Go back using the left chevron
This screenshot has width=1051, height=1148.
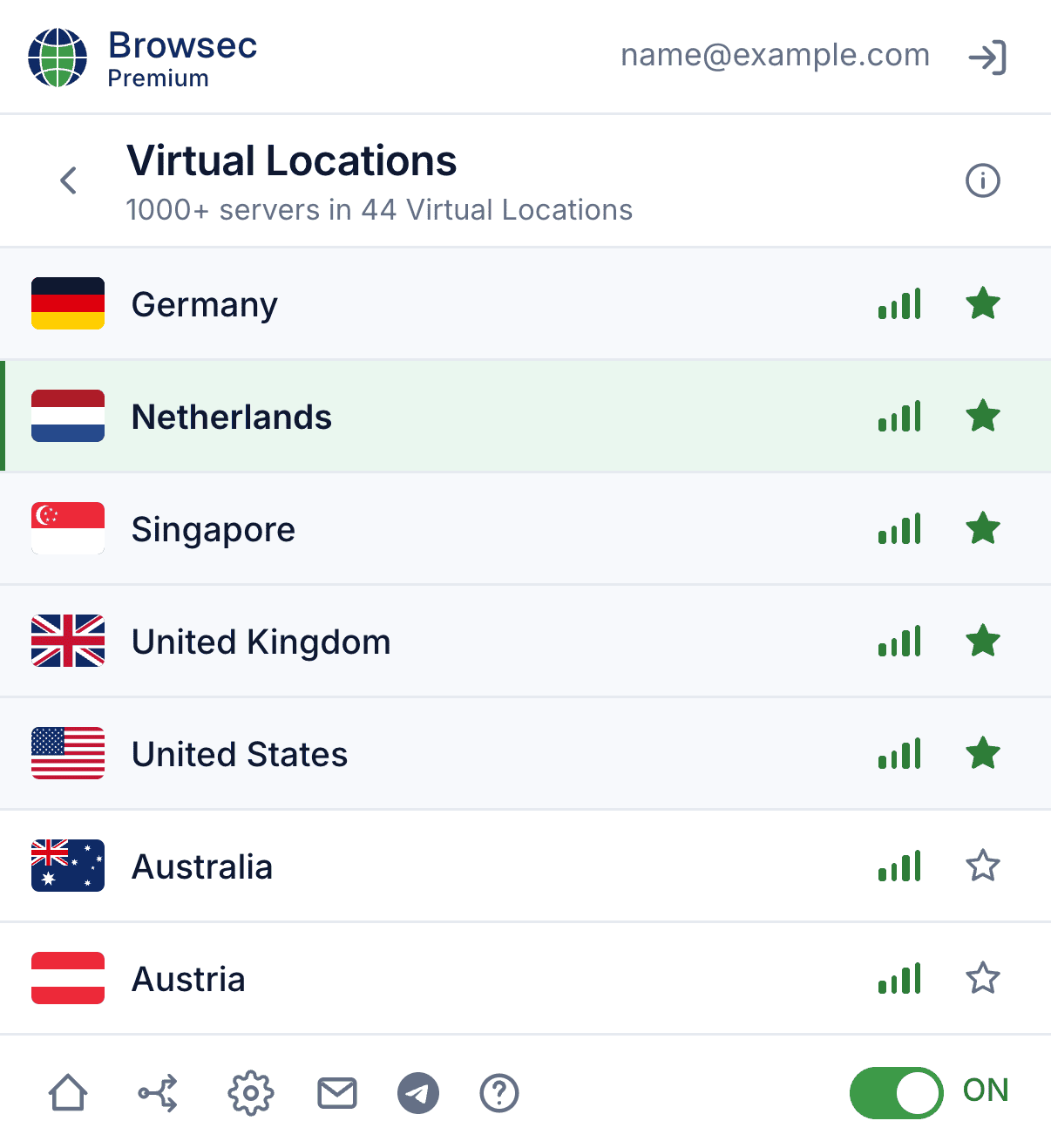(69, 180)
